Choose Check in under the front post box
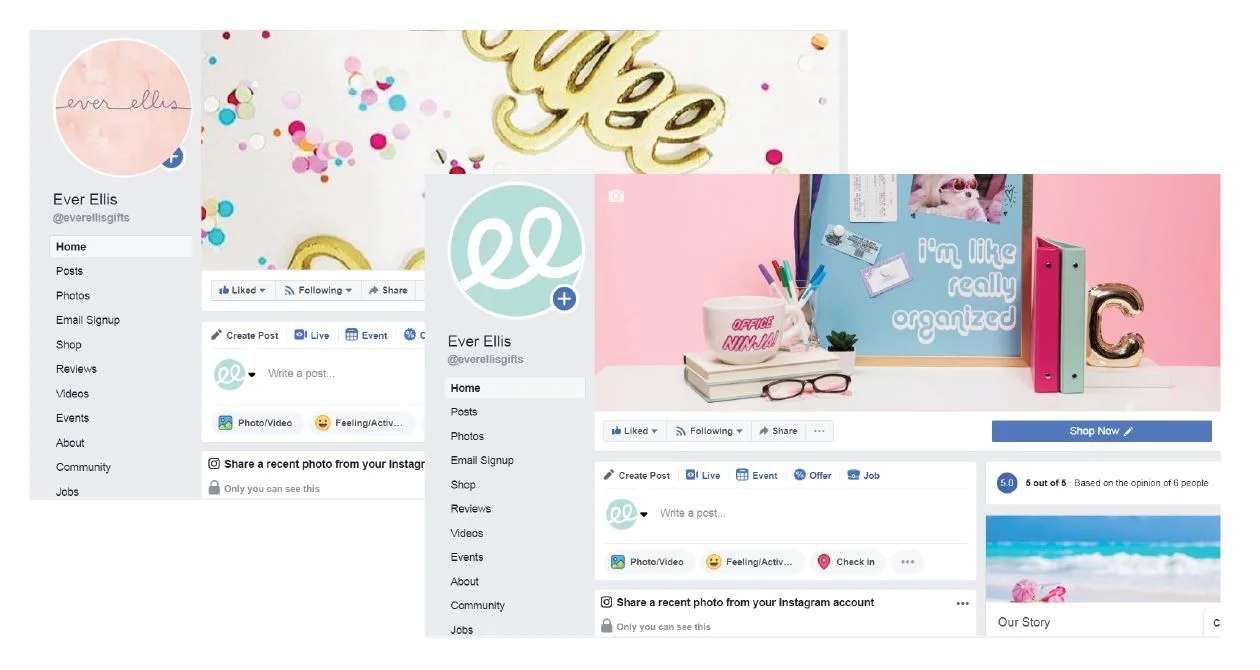 point(848,562)
